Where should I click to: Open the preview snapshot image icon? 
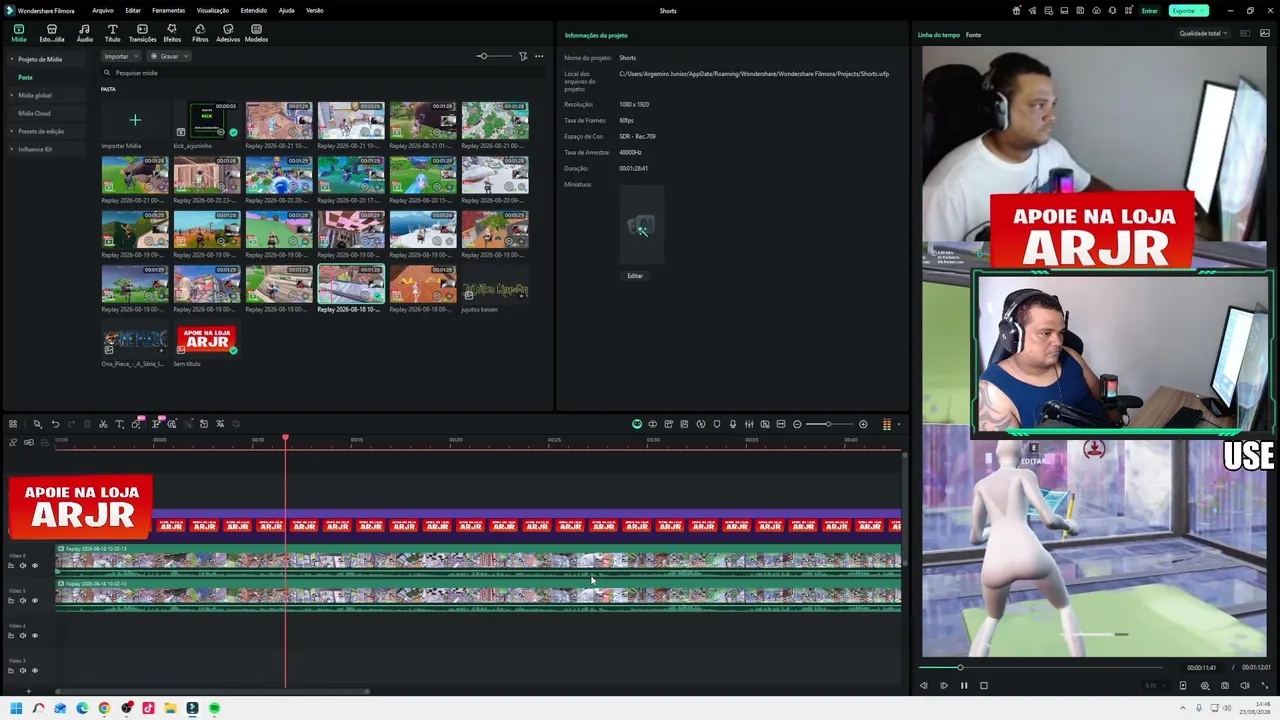tap(1265, 34)
